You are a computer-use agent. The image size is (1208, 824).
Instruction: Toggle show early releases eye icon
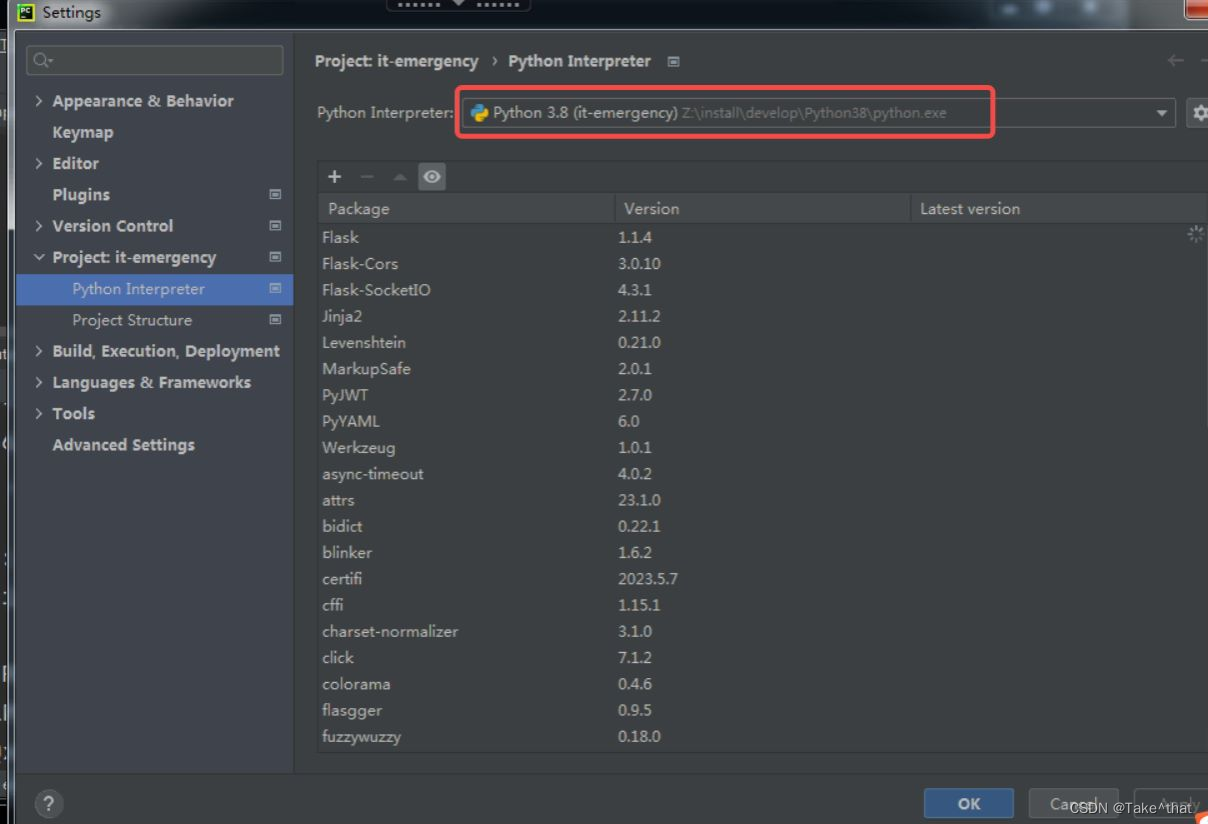pos(432,176)
